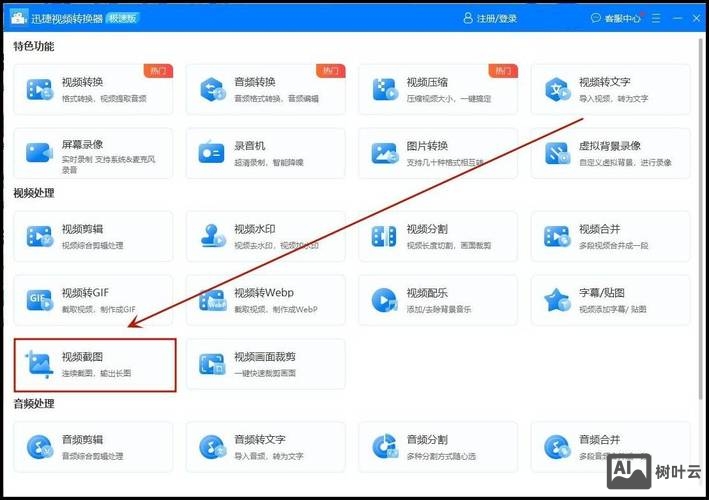This screenshot has height=500, width=709.
Task: Select the 视频水印 watermark stamp icon
Action: point(213,236)
